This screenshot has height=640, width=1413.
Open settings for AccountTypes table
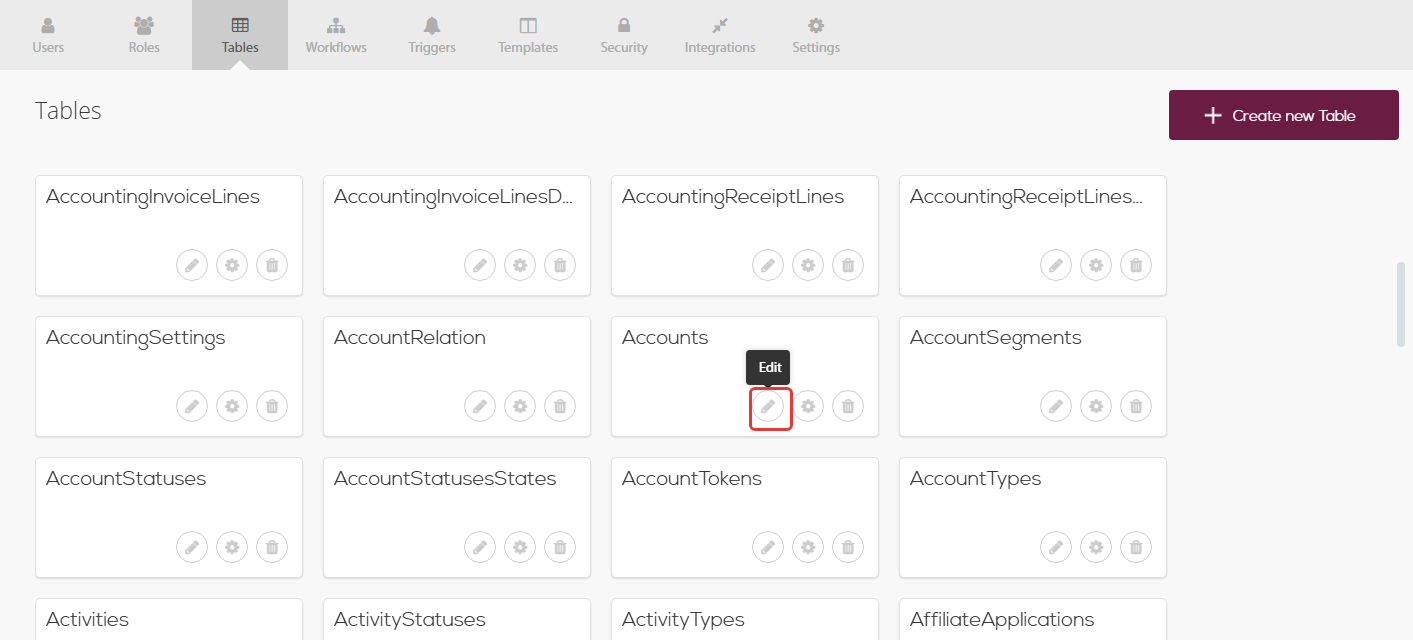coord(1096,547)
